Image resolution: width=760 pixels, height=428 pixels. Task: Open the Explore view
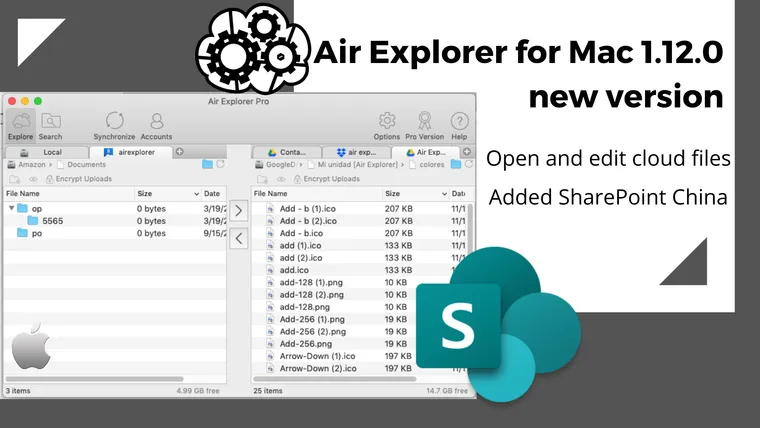tap(21, 126)
